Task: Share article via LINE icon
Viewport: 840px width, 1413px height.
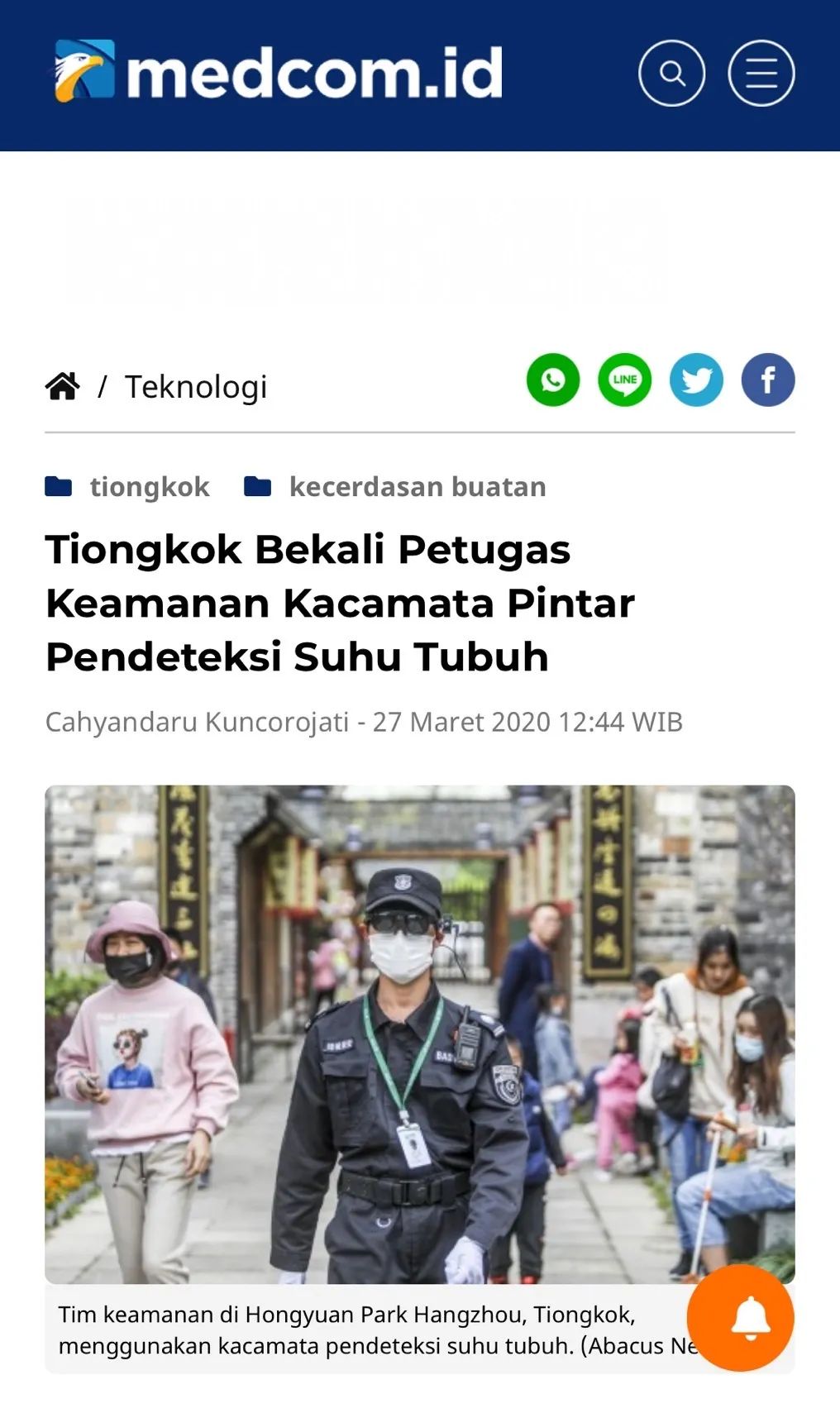Action: (x=625, y=380)
